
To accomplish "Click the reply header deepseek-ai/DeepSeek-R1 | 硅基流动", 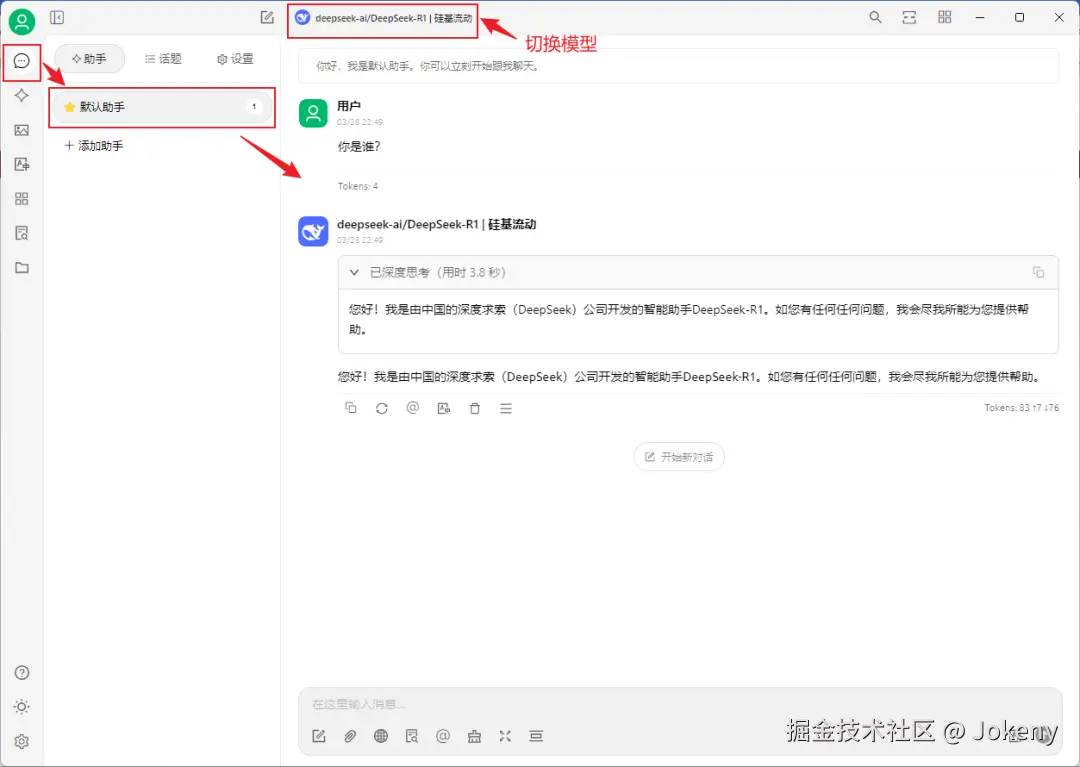I will (436, 224).
